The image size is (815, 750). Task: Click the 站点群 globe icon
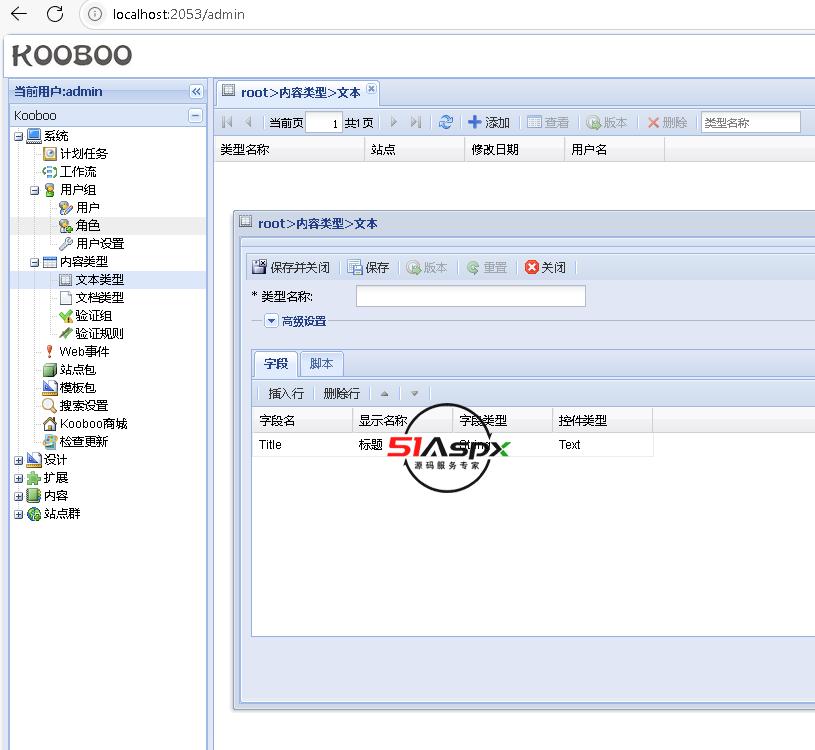coord(34,514)
